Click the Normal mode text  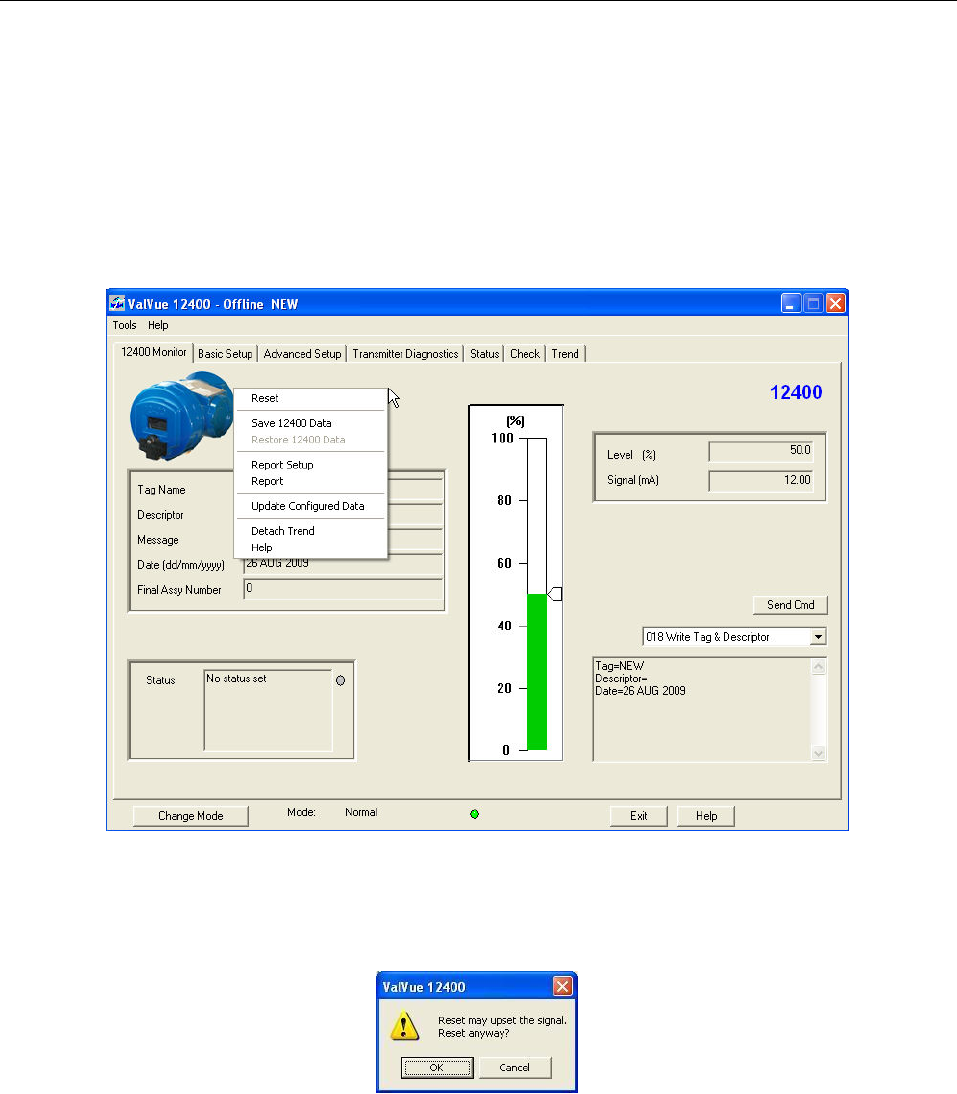click(x=361, y=812)
